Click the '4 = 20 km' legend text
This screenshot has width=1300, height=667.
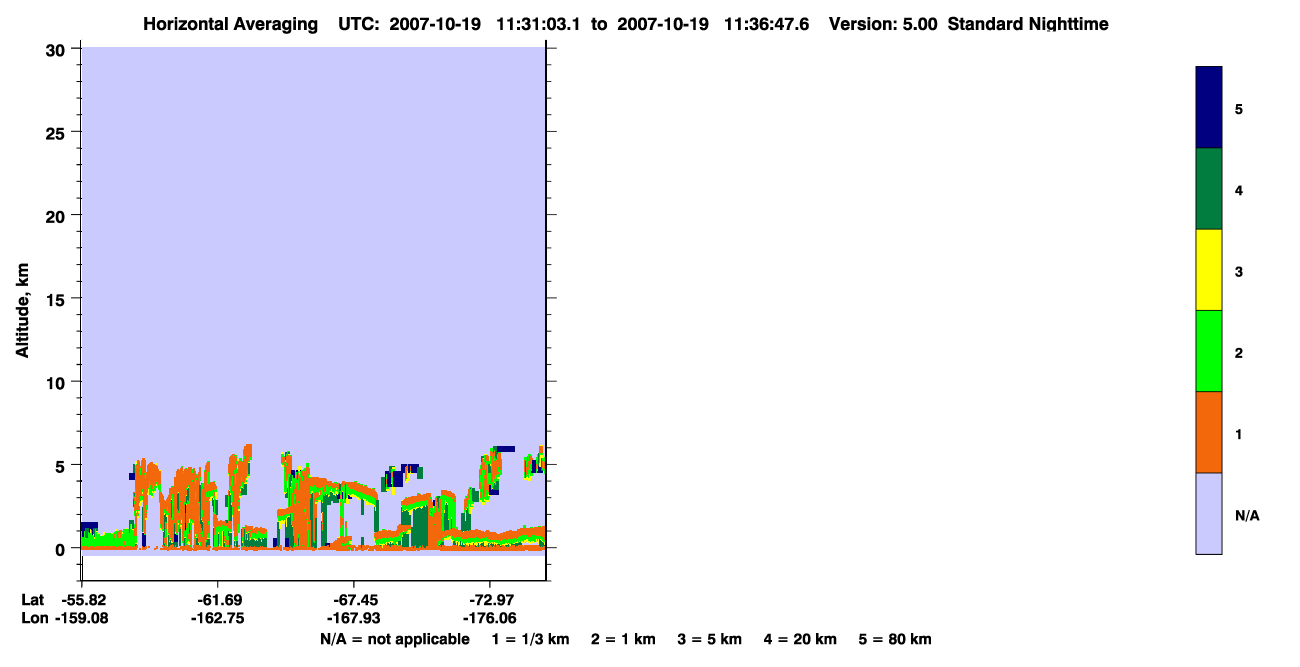(x=800, y=639)
